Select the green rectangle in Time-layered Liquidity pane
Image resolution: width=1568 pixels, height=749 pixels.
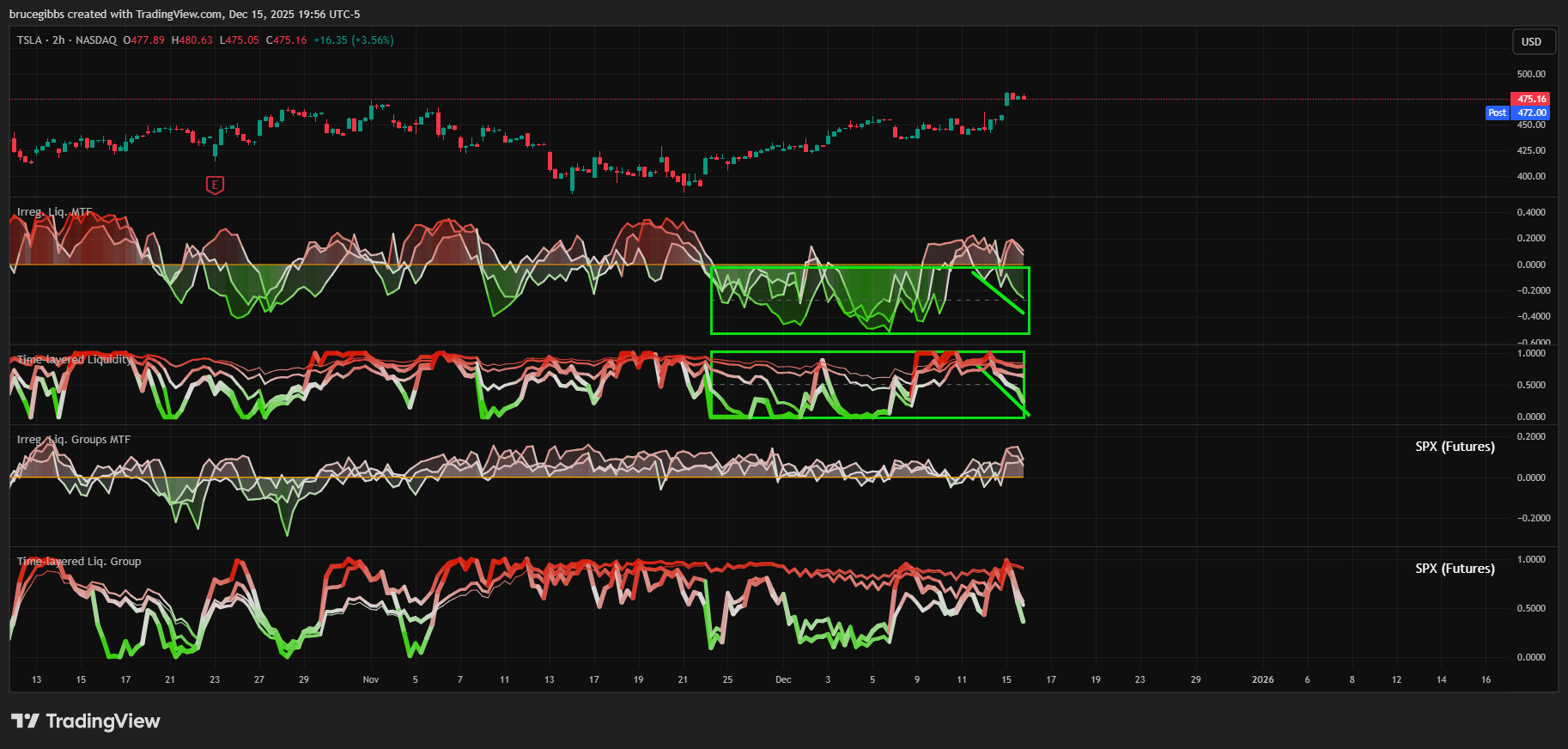pyautogui.click(x=867, y=352)
